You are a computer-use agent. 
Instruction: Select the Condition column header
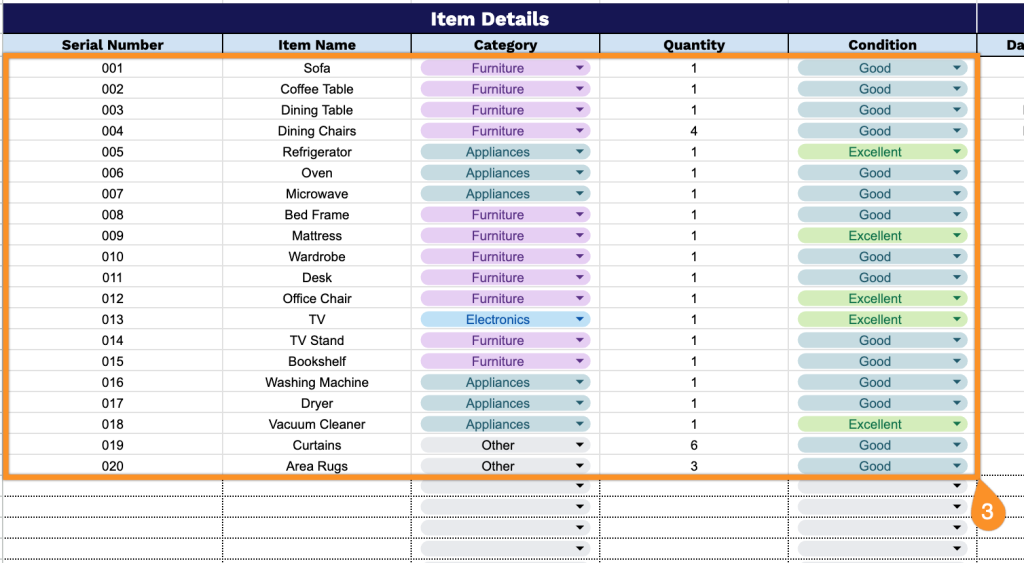(882, 45)
